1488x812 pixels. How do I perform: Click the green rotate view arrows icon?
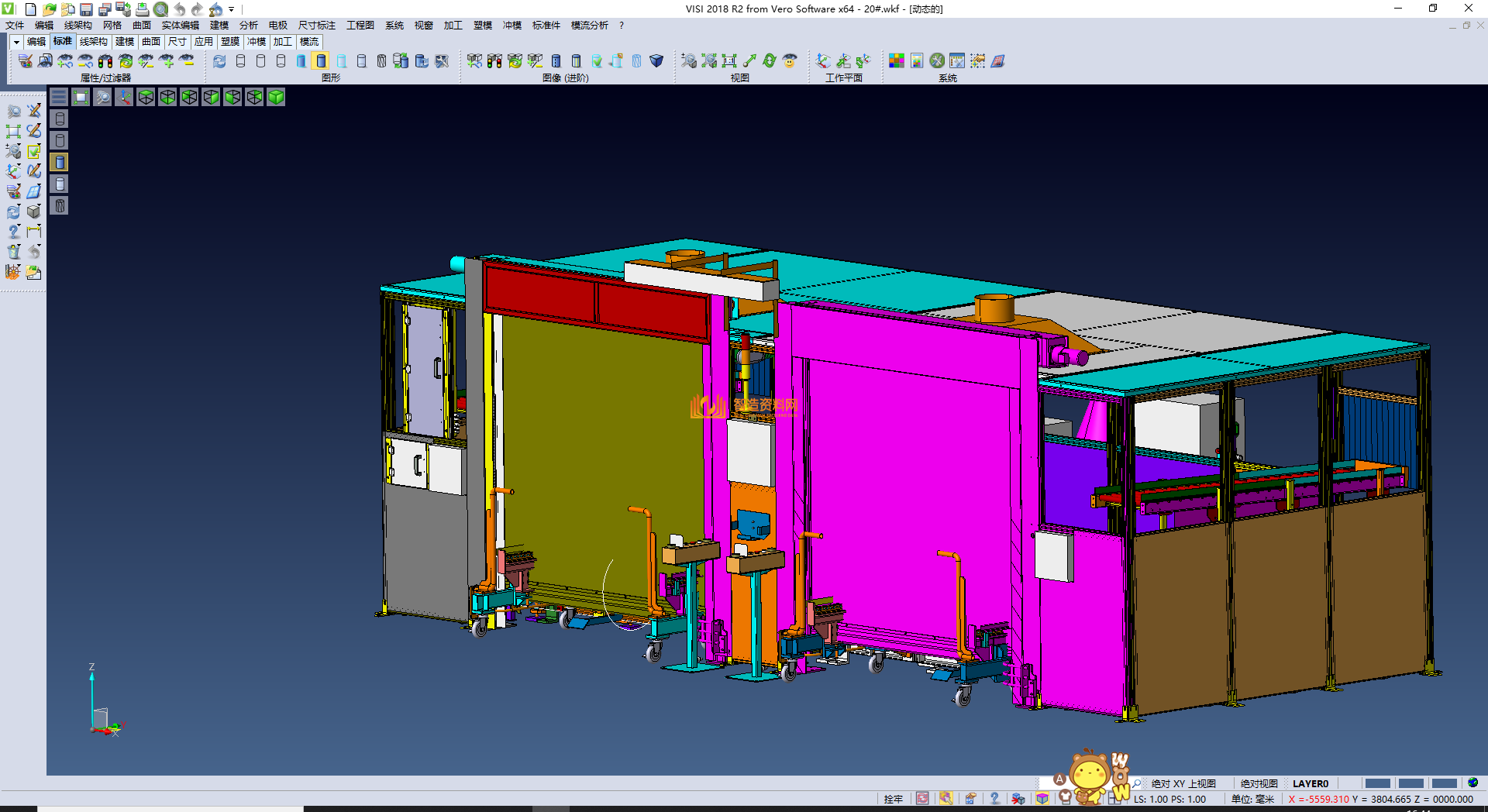(770, 61)
